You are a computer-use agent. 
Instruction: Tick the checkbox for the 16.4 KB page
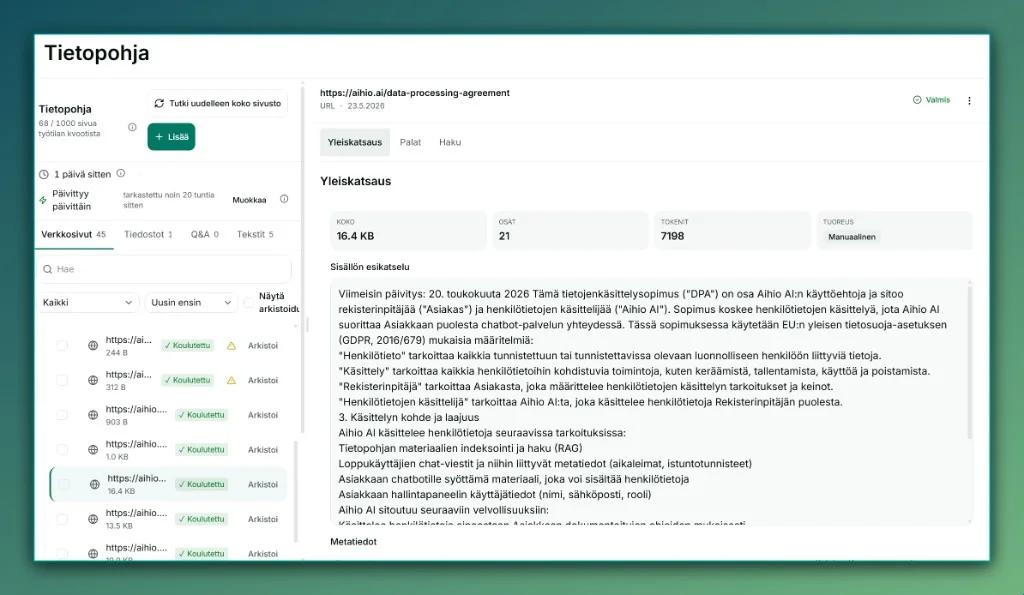coord(64,484)
